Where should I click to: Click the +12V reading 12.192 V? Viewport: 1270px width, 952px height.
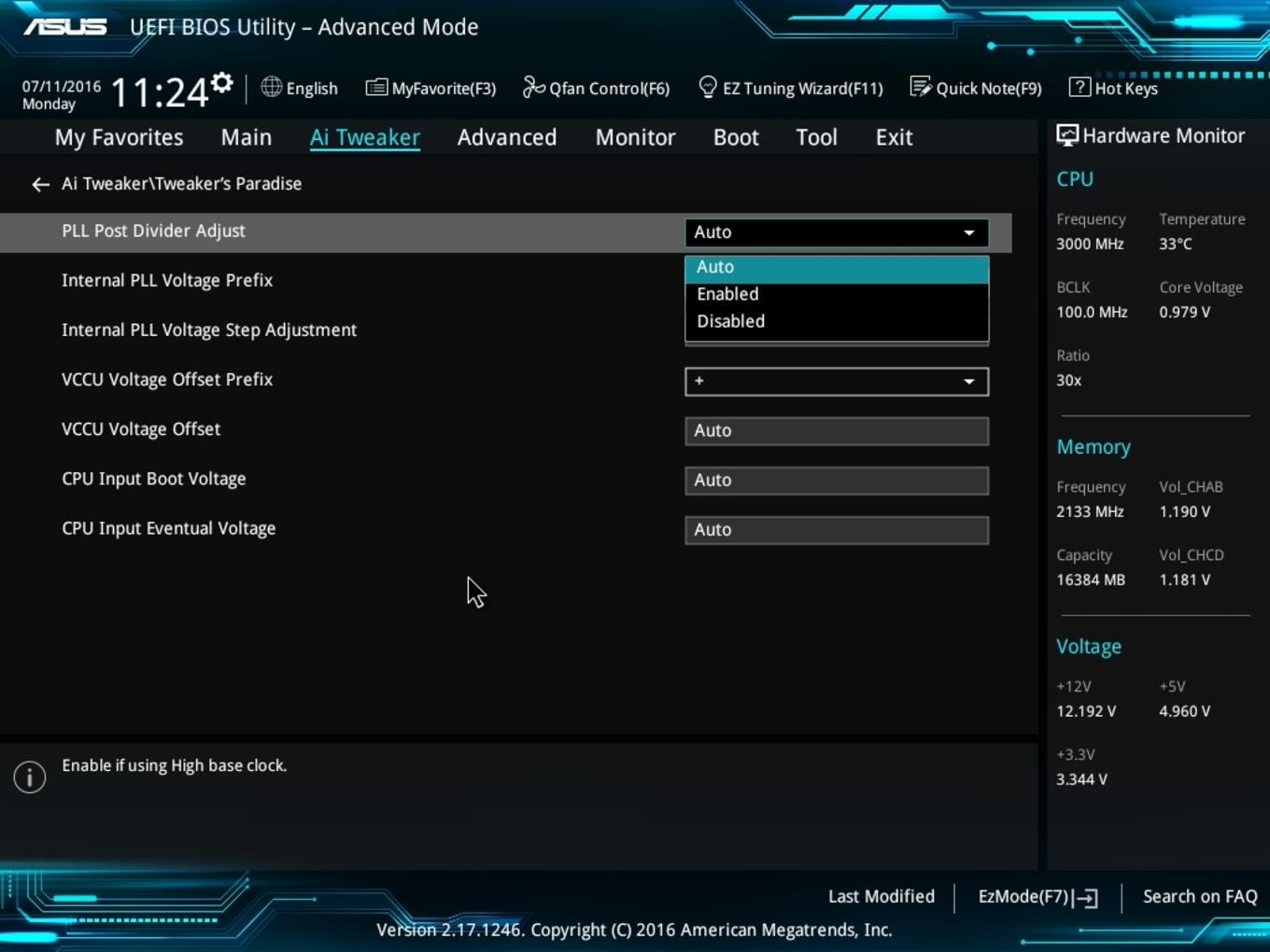click(1086, 711)
